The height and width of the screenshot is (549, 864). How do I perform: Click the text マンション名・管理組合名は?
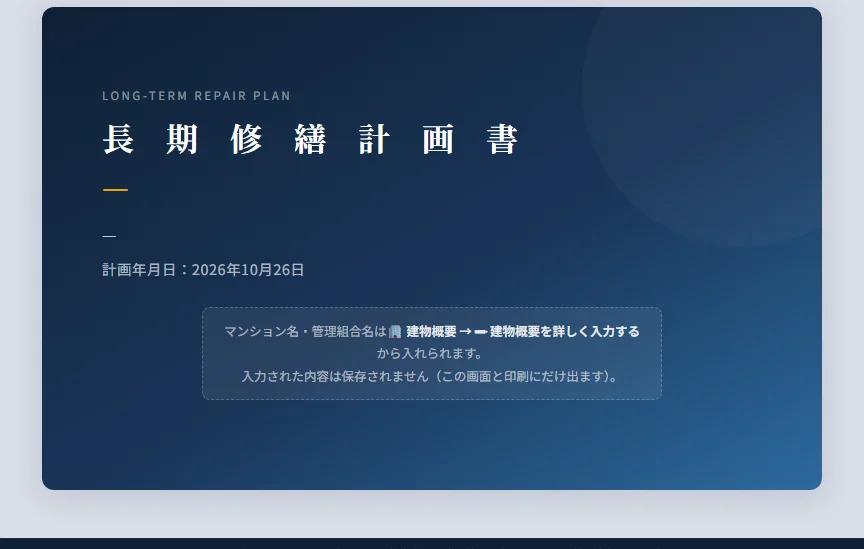[305, 331]
